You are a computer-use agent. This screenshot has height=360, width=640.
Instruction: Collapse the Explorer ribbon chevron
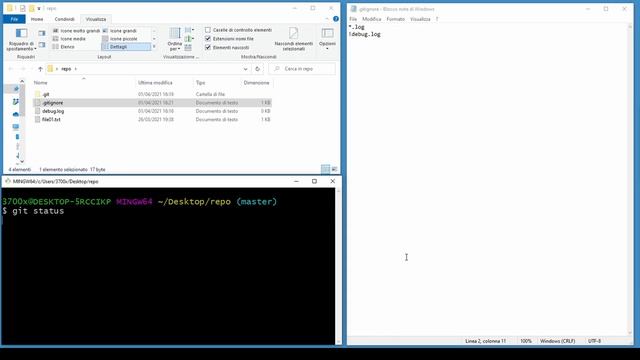pos(327,19)
